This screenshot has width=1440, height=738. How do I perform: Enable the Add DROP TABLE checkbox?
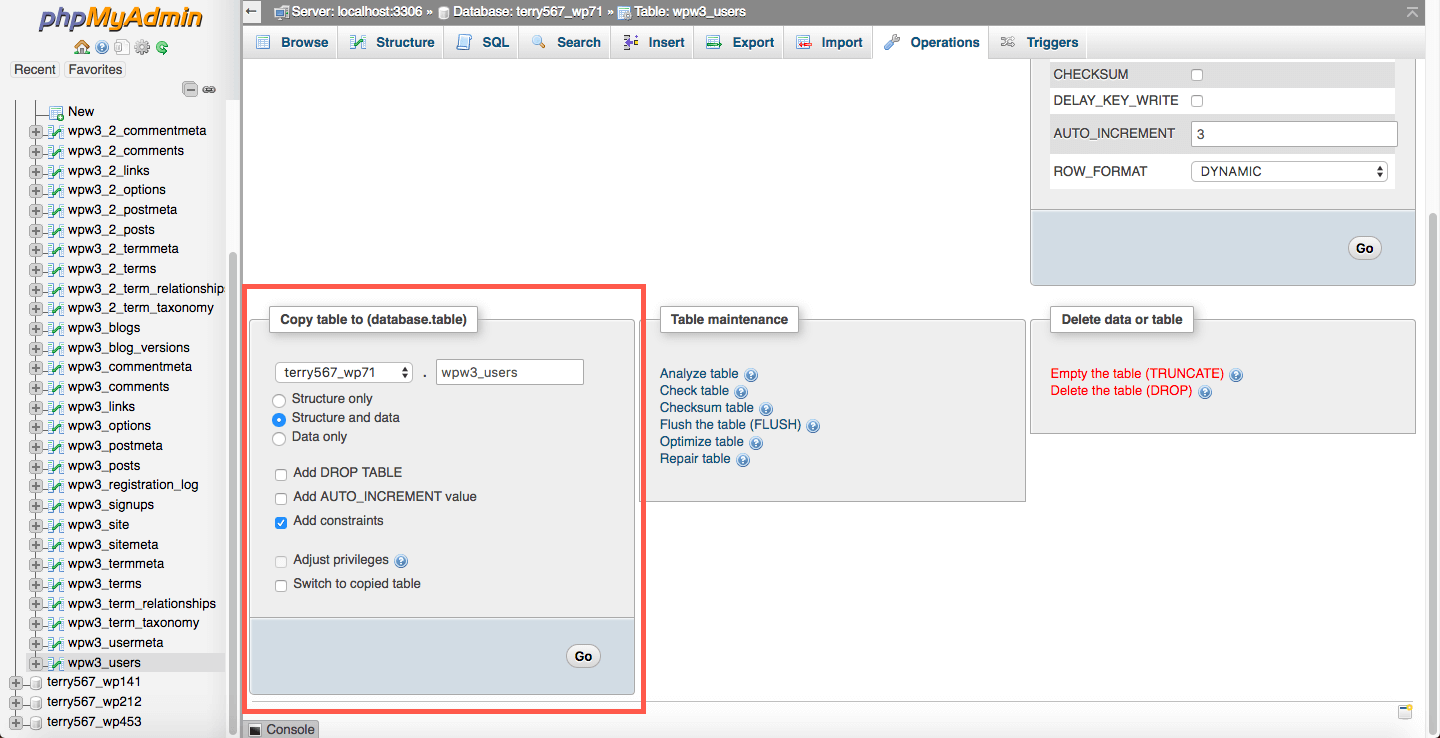point(281,473)
